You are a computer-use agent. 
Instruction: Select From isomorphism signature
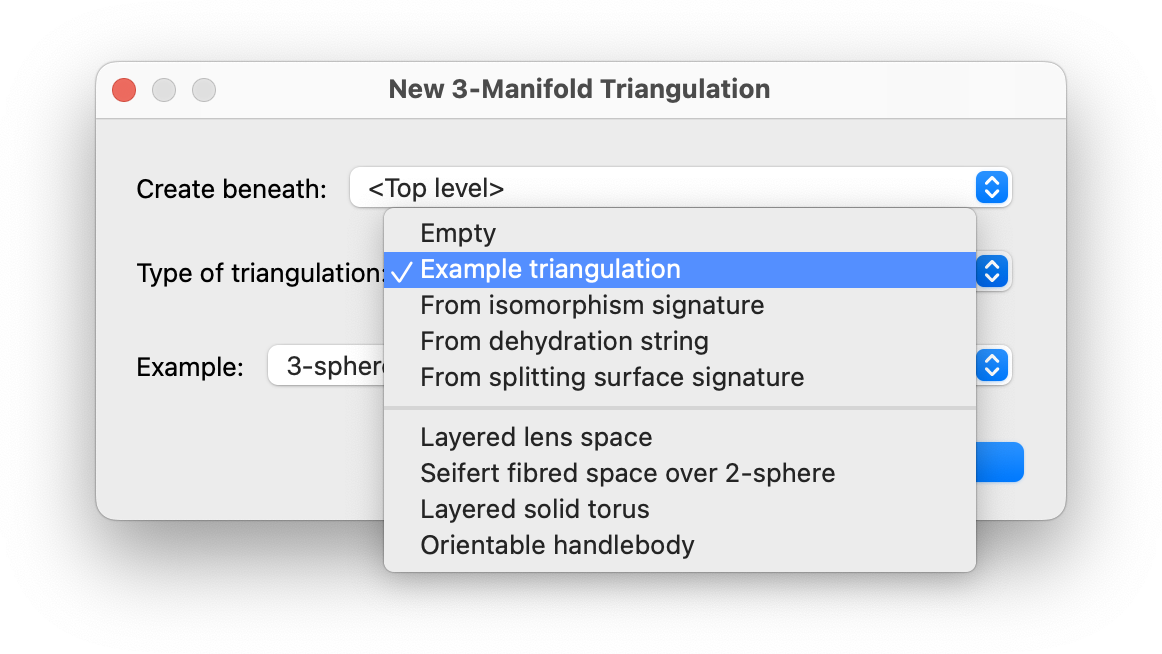pos(592,305)
